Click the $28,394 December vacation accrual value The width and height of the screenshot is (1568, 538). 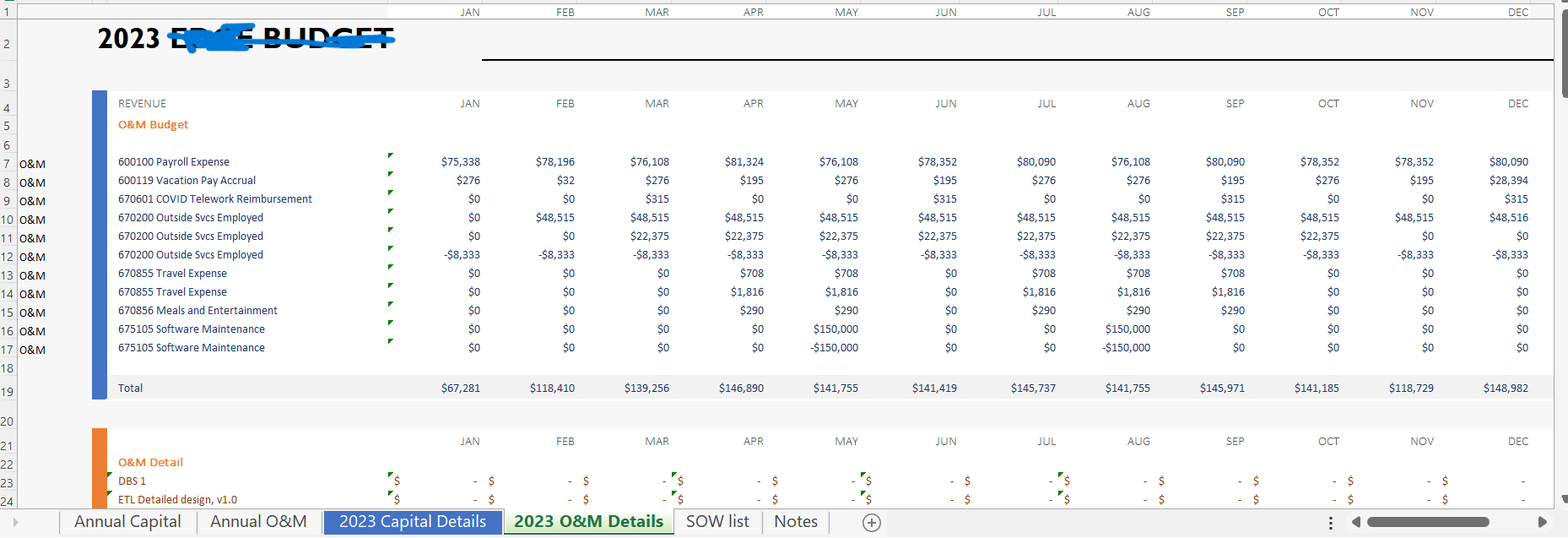click(x=1508, y=181)
